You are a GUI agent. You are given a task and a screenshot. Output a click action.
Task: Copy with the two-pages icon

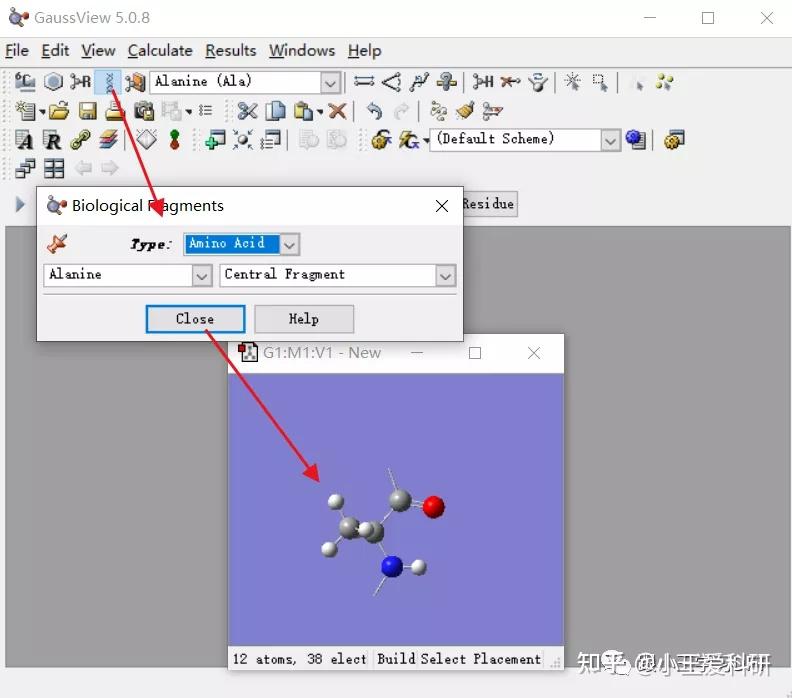[275, 111]
